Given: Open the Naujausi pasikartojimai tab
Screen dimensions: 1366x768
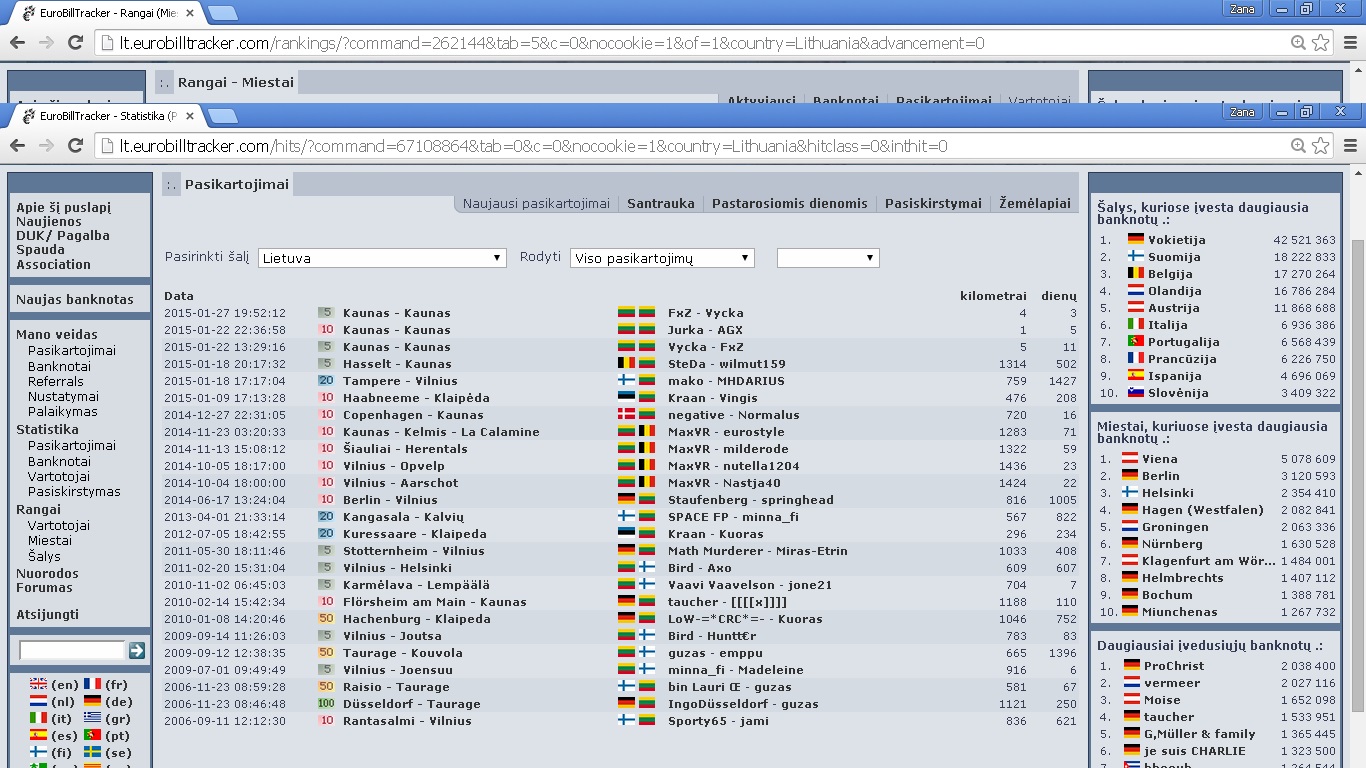Looking at the screenshot, I should click(x=536, y=203).
